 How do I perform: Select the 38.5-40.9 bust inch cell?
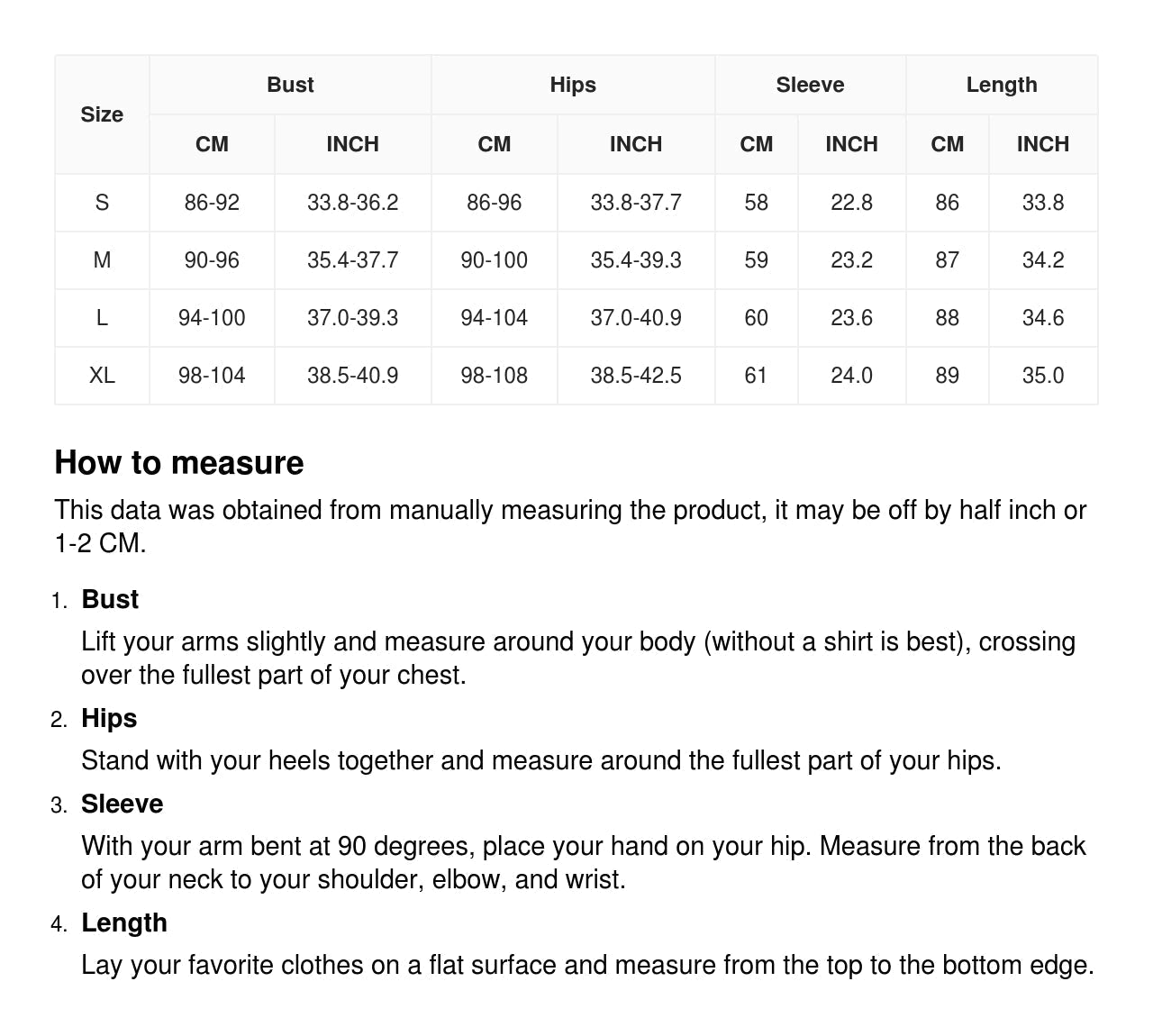pyautogui.click(x=352, y=376)
